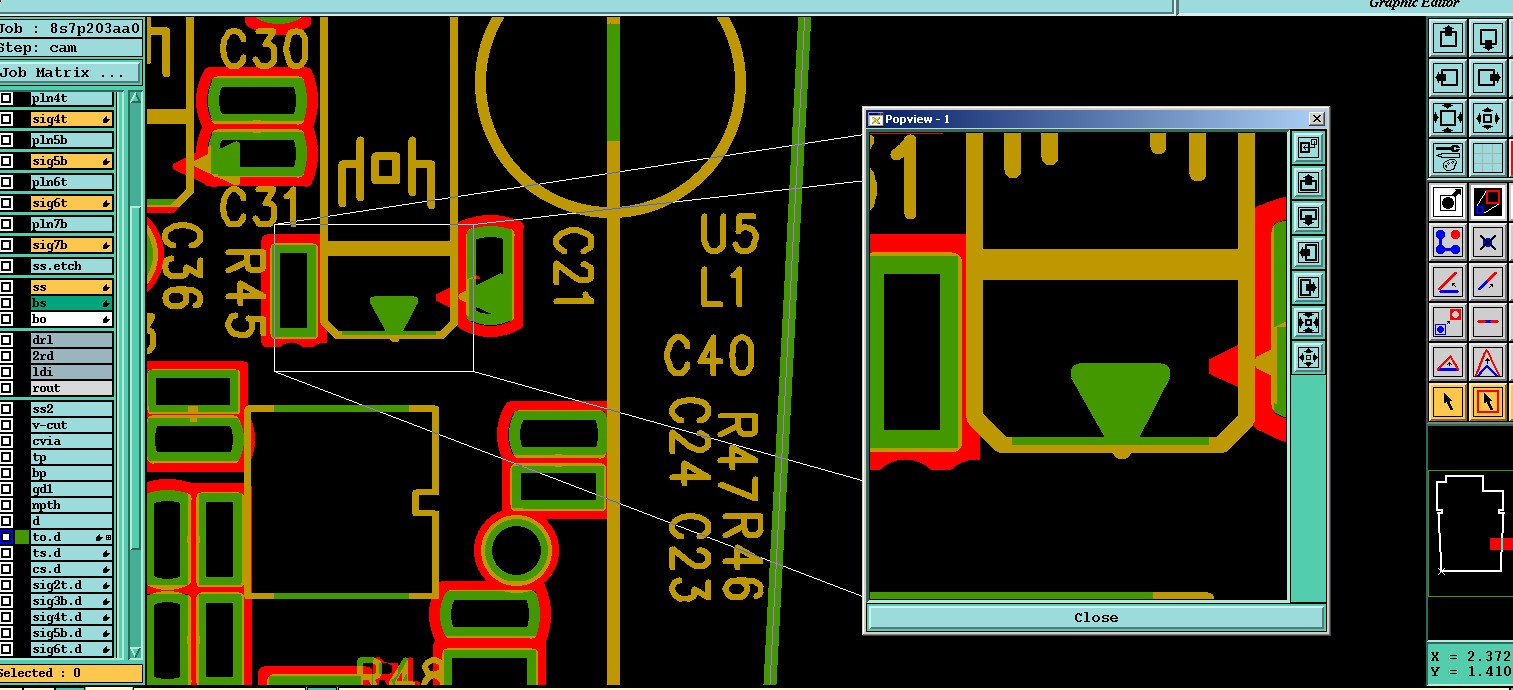Click the green color swatch beside to.d

[22, 537]
